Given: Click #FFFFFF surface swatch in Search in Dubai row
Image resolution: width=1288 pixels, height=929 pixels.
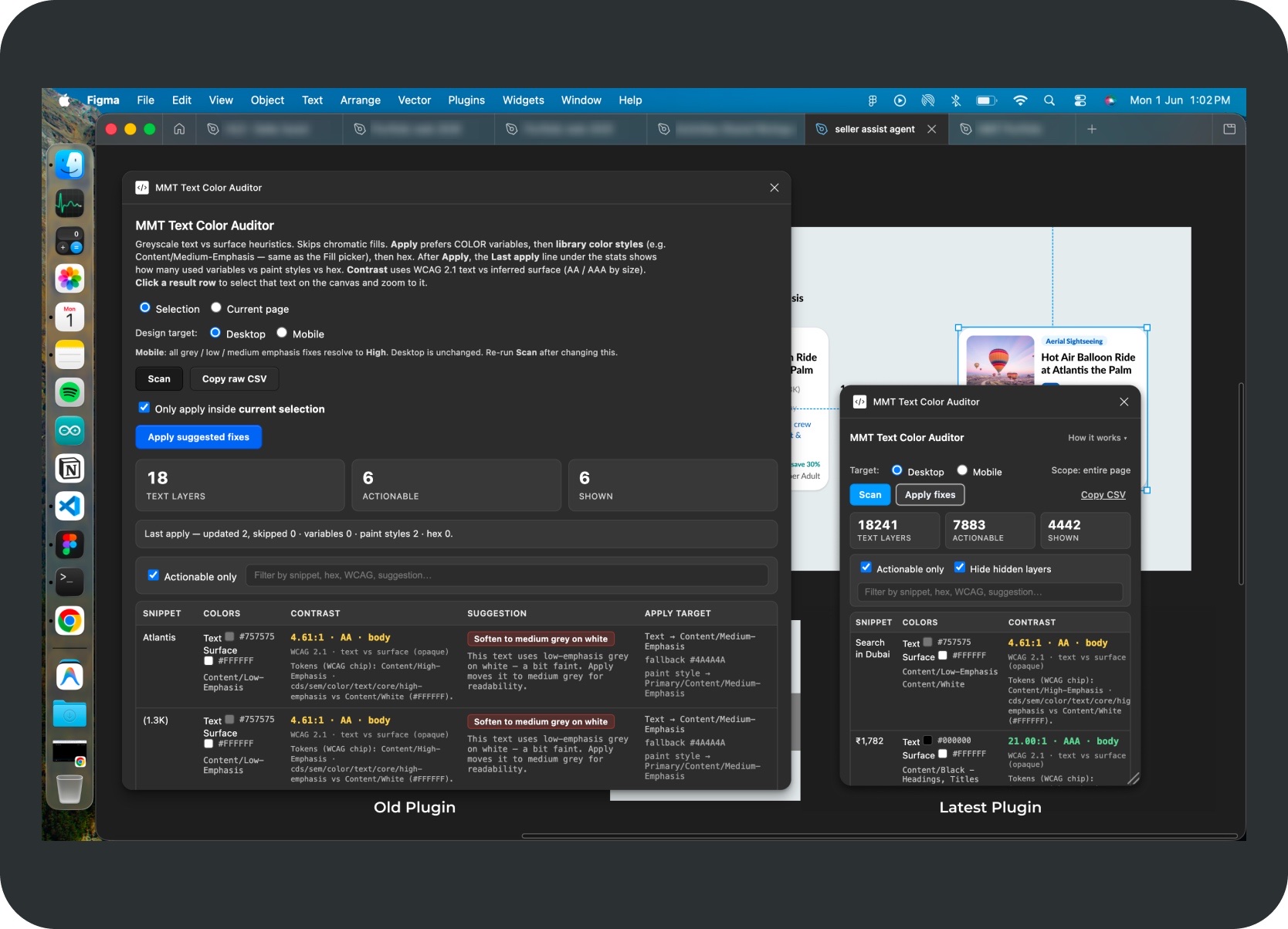Looking at the screenshot, I should (x=942, y=656).
